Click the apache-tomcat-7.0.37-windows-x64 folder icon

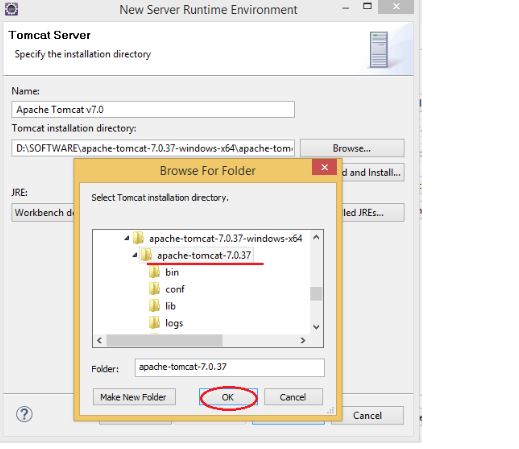click(138, 238)
